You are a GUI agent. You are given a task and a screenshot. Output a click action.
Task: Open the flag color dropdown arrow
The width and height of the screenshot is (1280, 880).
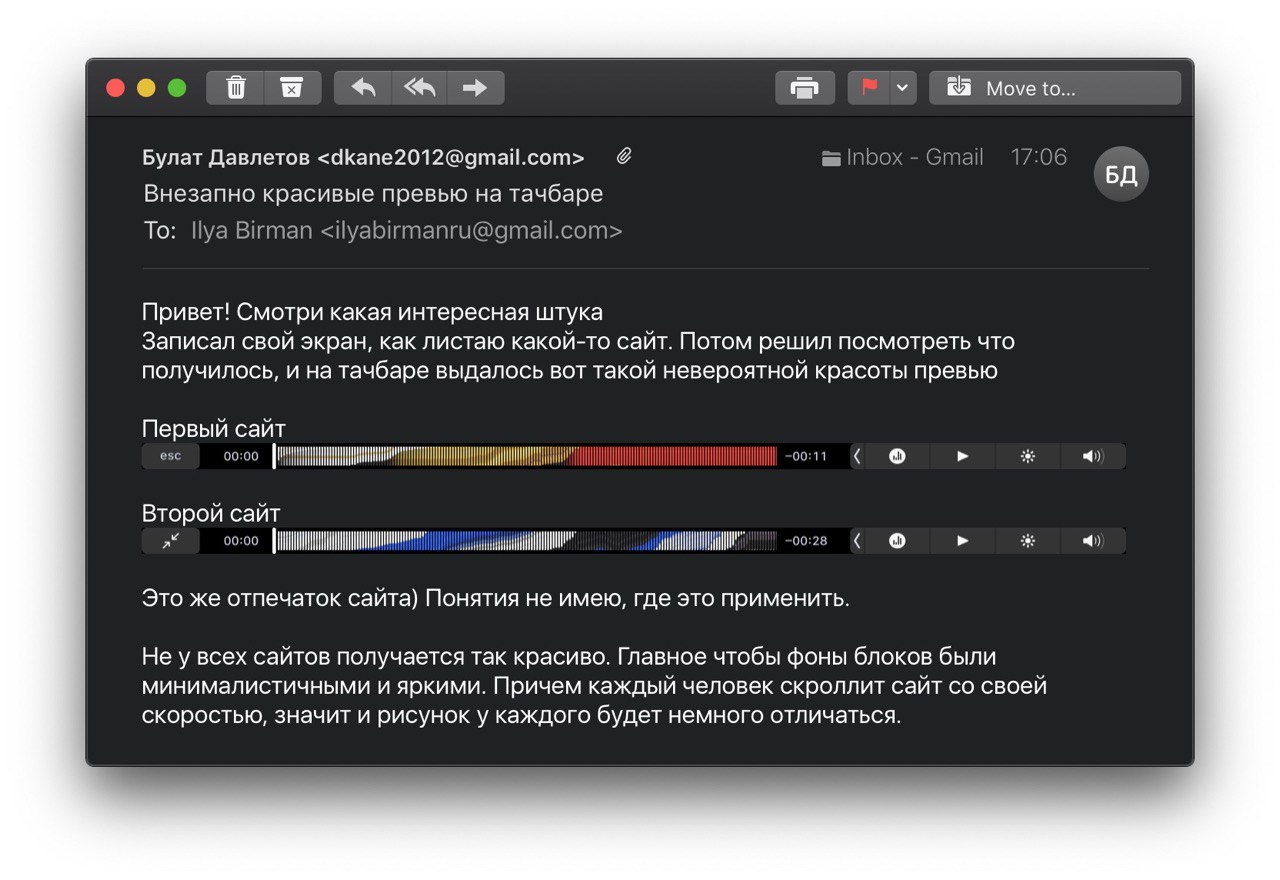point(902,88)
